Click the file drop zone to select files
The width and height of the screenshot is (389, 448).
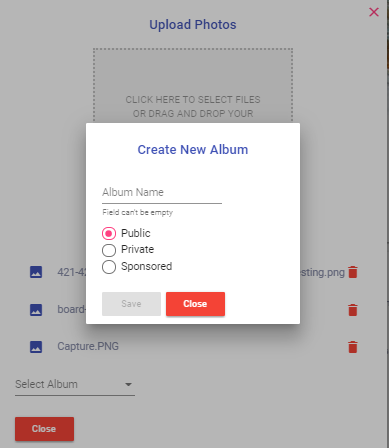[x=193, y=86]
